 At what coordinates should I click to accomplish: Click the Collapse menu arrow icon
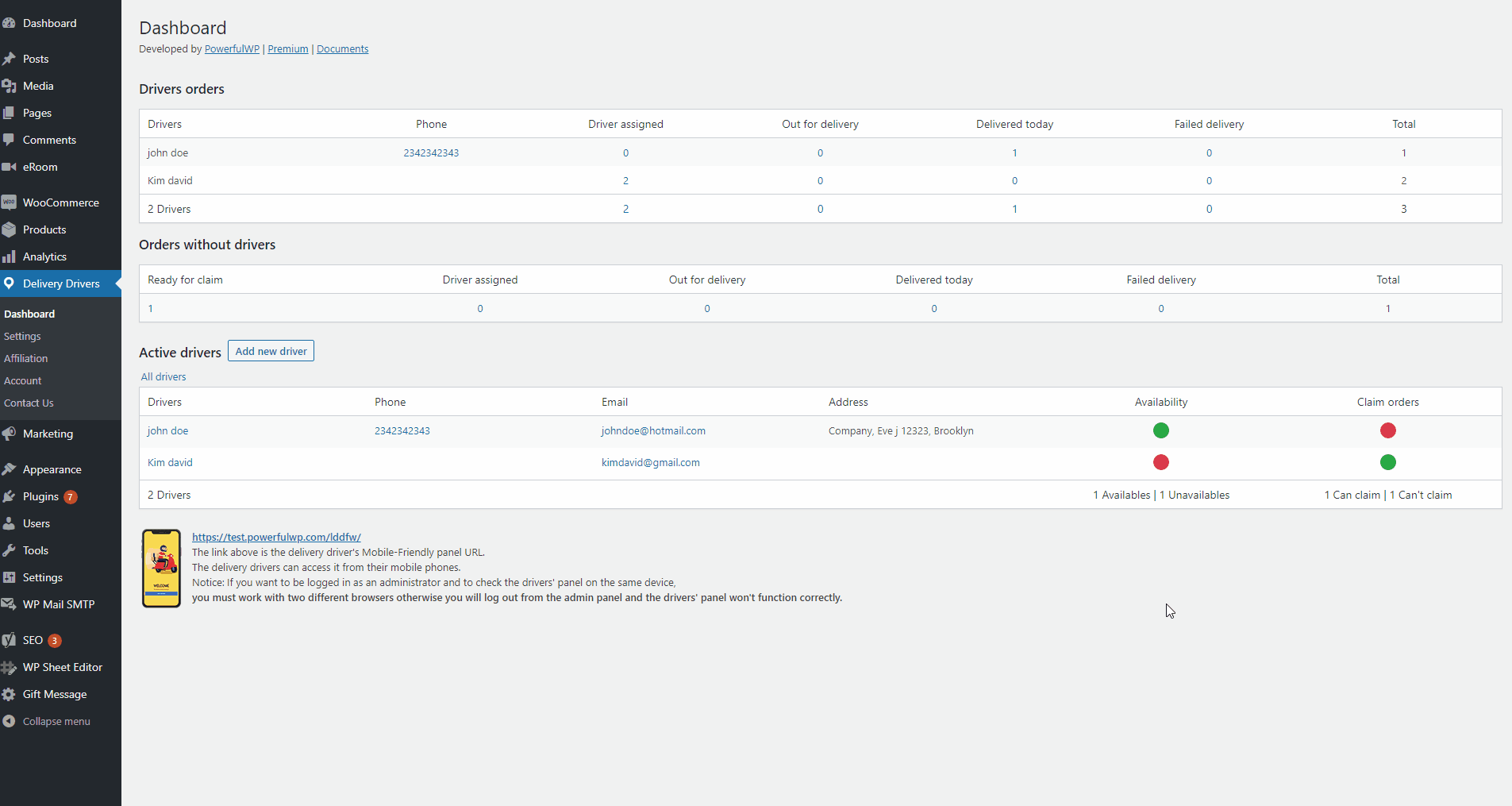(x=9, y=721)
